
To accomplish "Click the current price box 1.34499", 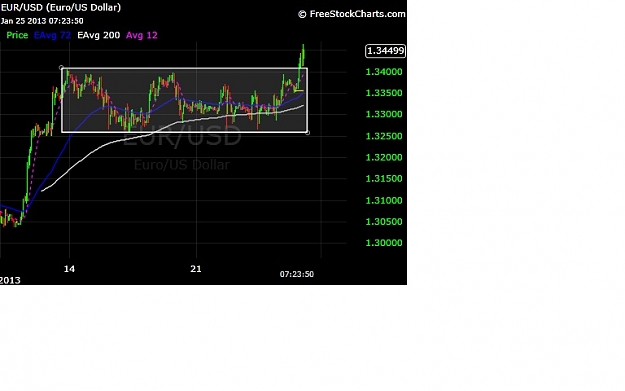I will pyautogui.click(x=385, y=51).
